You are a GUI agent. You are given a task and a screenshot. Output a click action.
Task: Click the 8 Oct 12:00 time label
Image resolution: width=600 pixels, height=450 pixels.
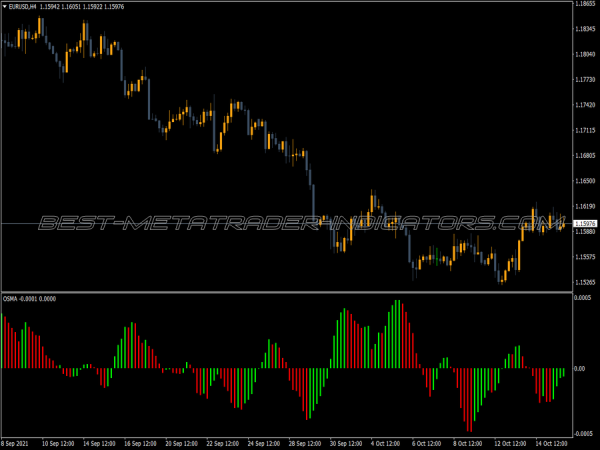pos(468,444)
